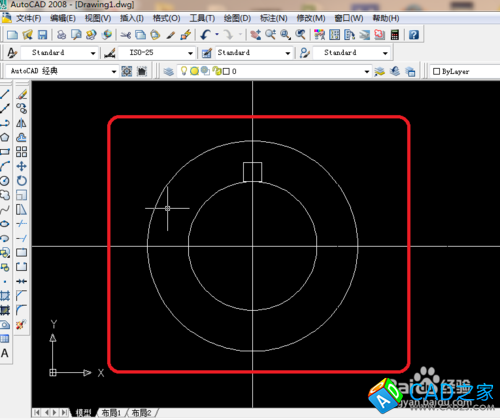This screenshot has height=420, width=500.
Task: Select the Offset modify tool
Action: 21,137
